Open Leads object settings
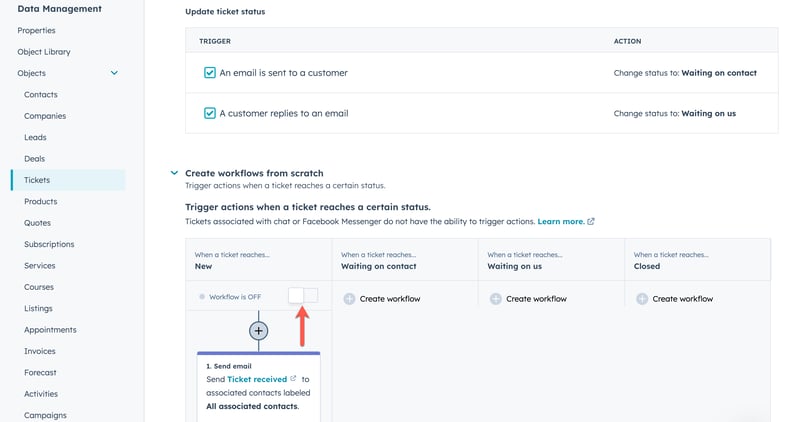The height and width of the screenshot is (422, 800). (x=35, y=138)
